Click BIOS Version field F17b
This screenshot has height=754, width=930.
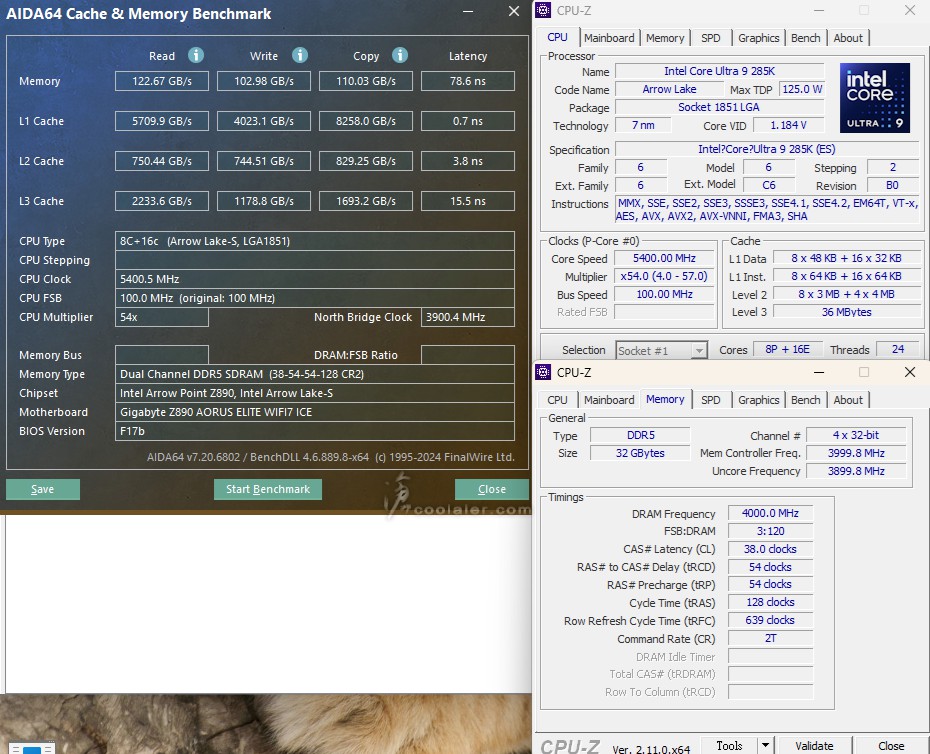[x=315, y=431]
